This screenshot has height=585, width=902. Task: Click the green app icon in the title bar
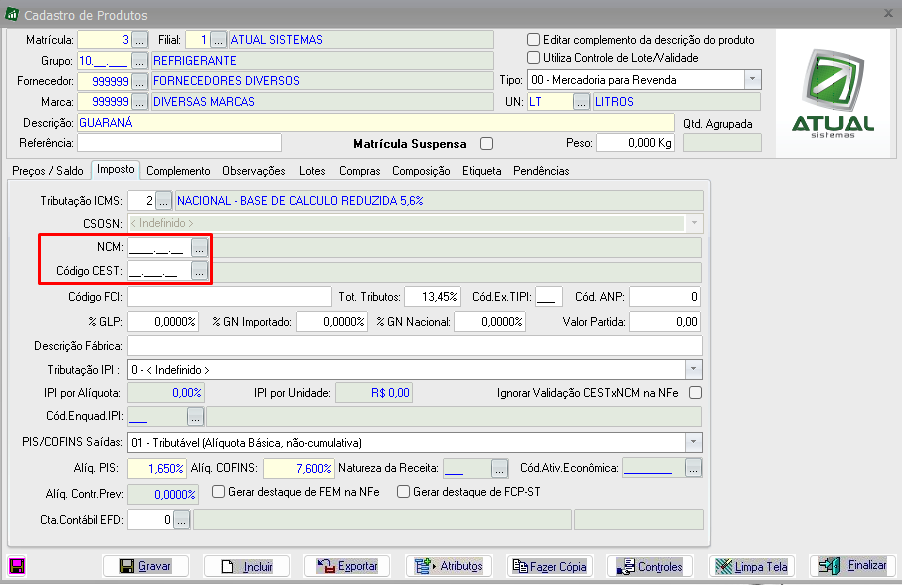point(12,14)
